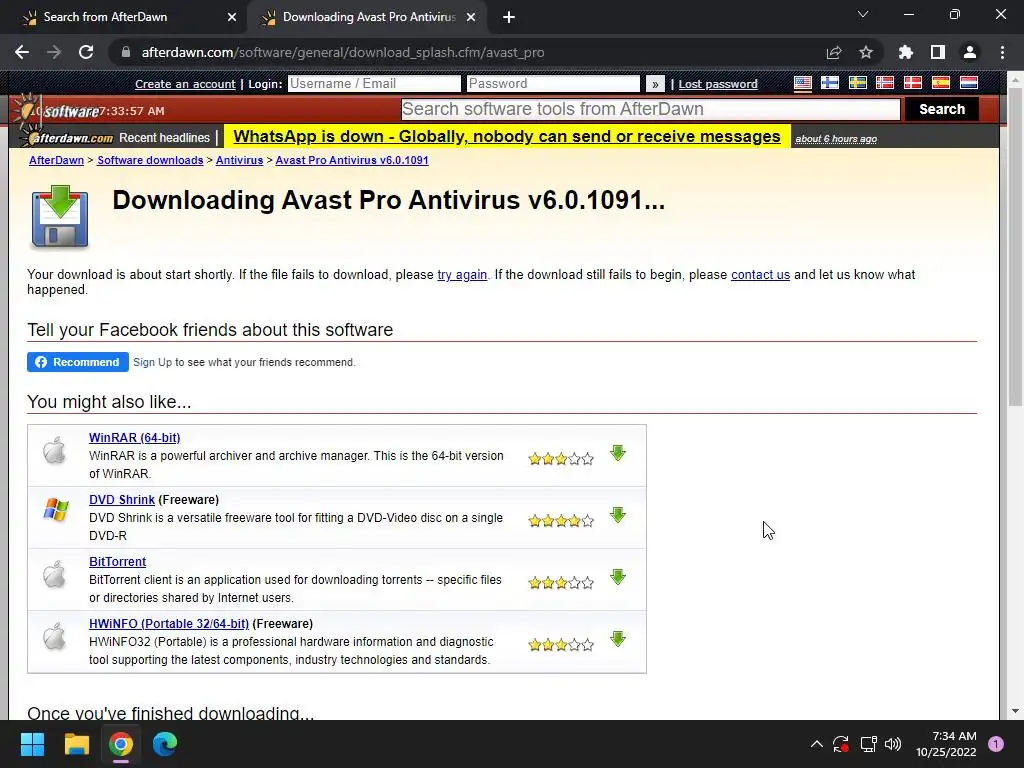Select the Danish flag language icon
The image size is (1024, 768).
pos(912,83)
